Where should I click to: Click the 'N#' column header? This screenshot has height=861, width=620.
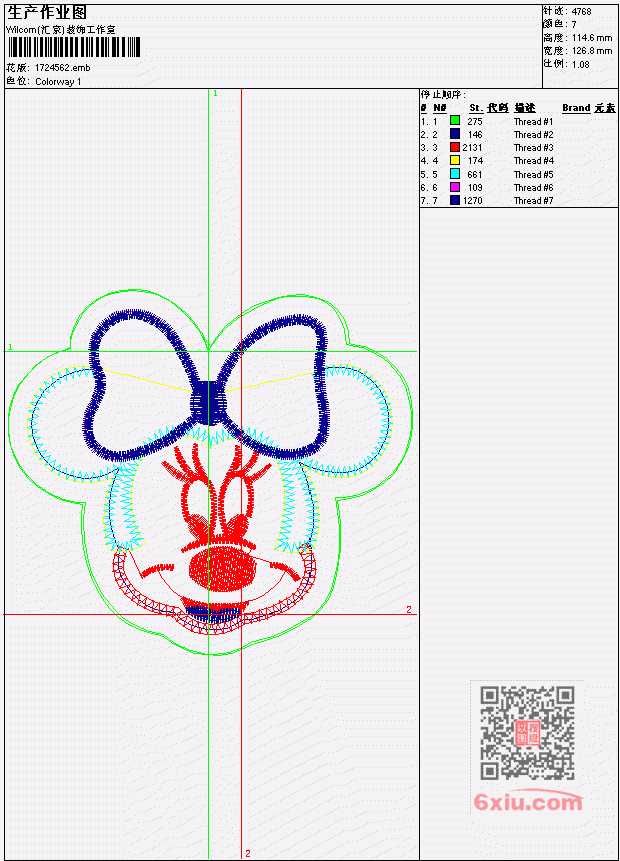[x=439, y=108]
